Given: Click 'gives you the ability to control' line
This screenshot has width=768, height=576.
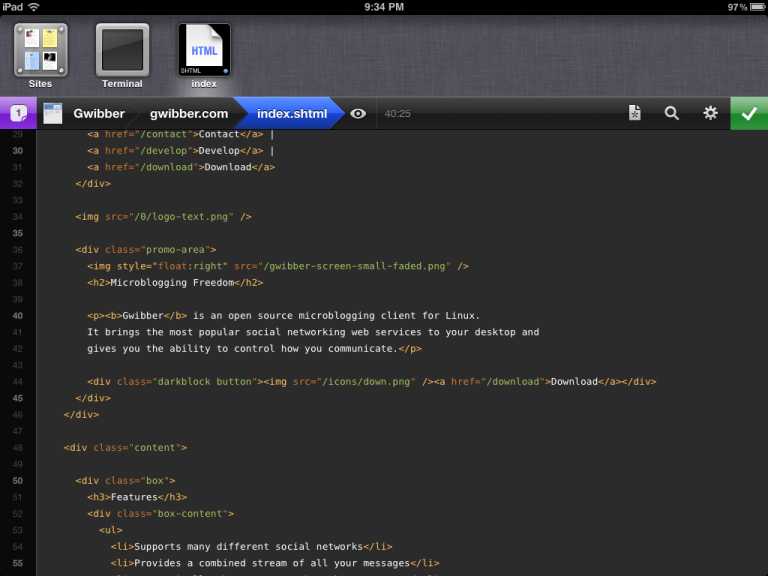Looking at the screenshot, I should (254, 349).
